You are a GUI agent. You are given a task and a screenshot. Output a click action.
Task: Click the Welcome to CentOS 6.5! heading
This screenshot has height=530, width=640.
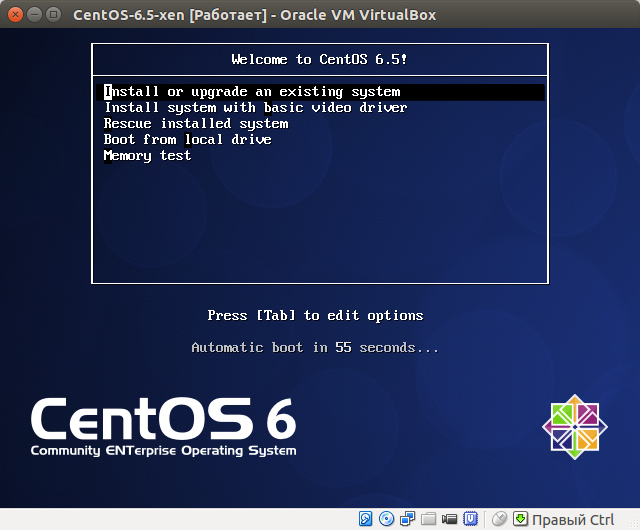[319, 60]
